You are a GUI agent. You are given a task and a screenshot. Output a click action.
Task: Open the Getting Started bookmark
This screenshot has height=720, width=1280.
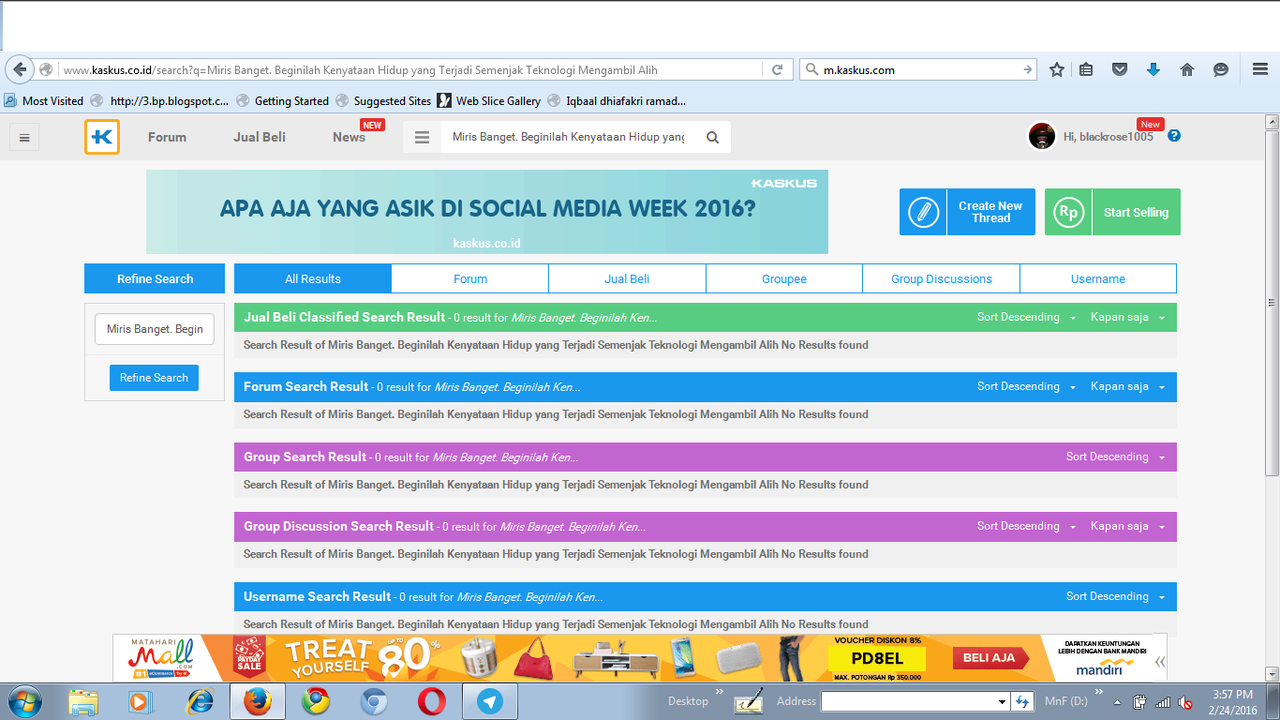tap(283, 101)
